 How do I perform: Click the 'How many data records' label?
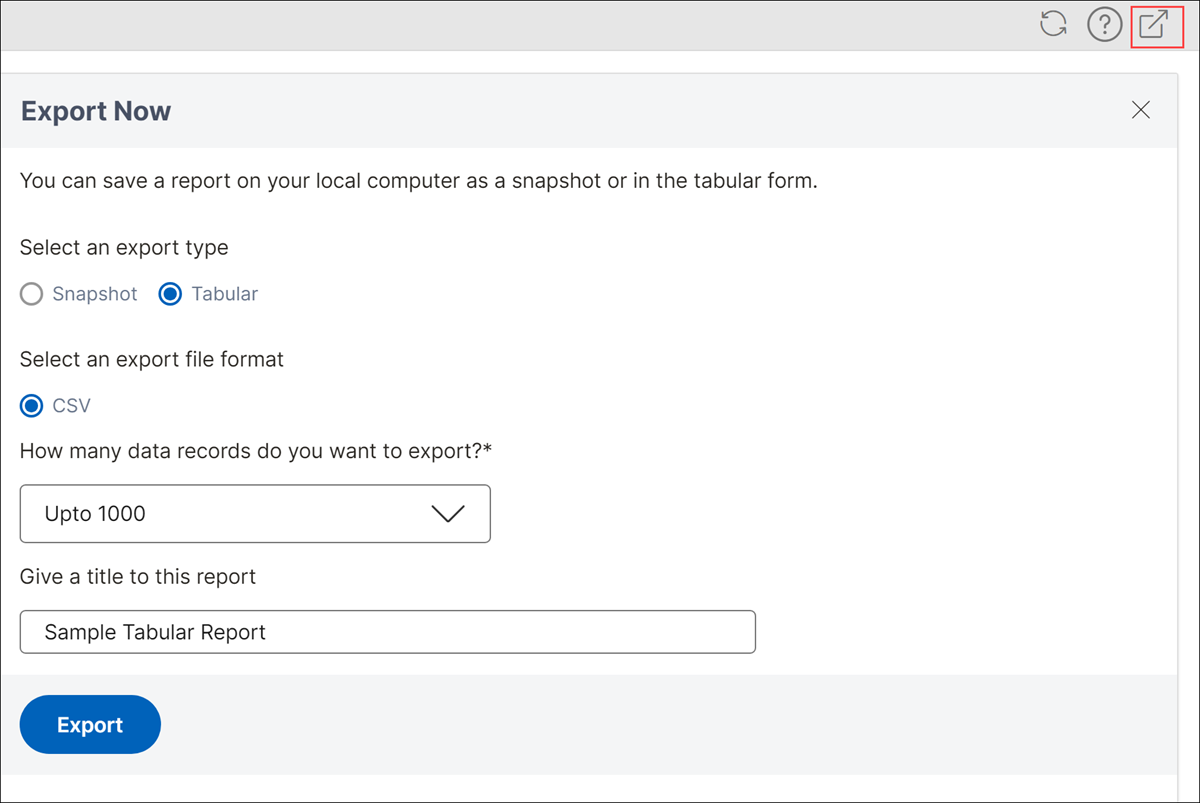click(256, 450)
